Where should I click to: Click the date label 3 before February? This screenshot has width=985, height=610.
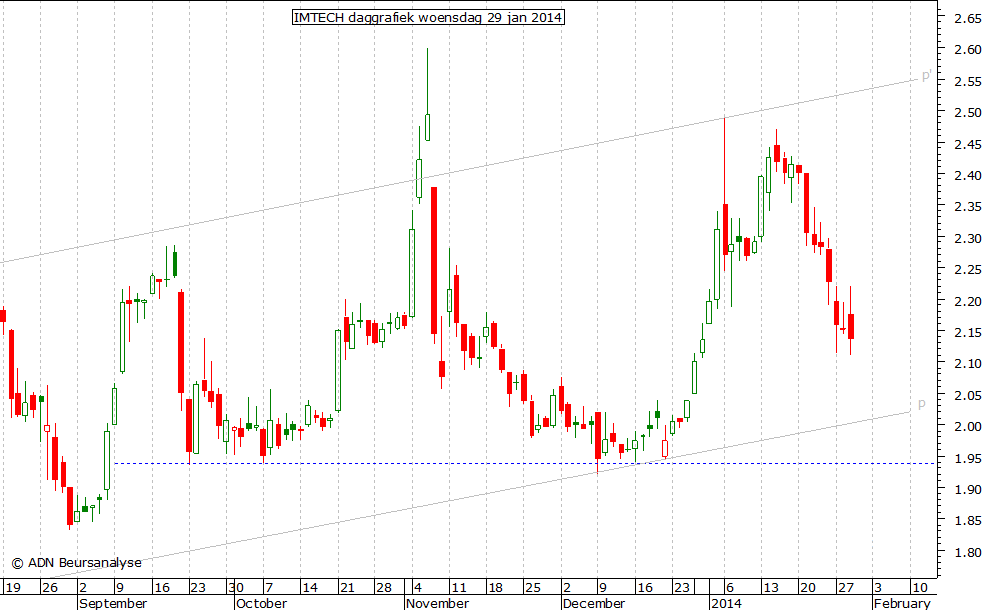(x=878, y=587)
